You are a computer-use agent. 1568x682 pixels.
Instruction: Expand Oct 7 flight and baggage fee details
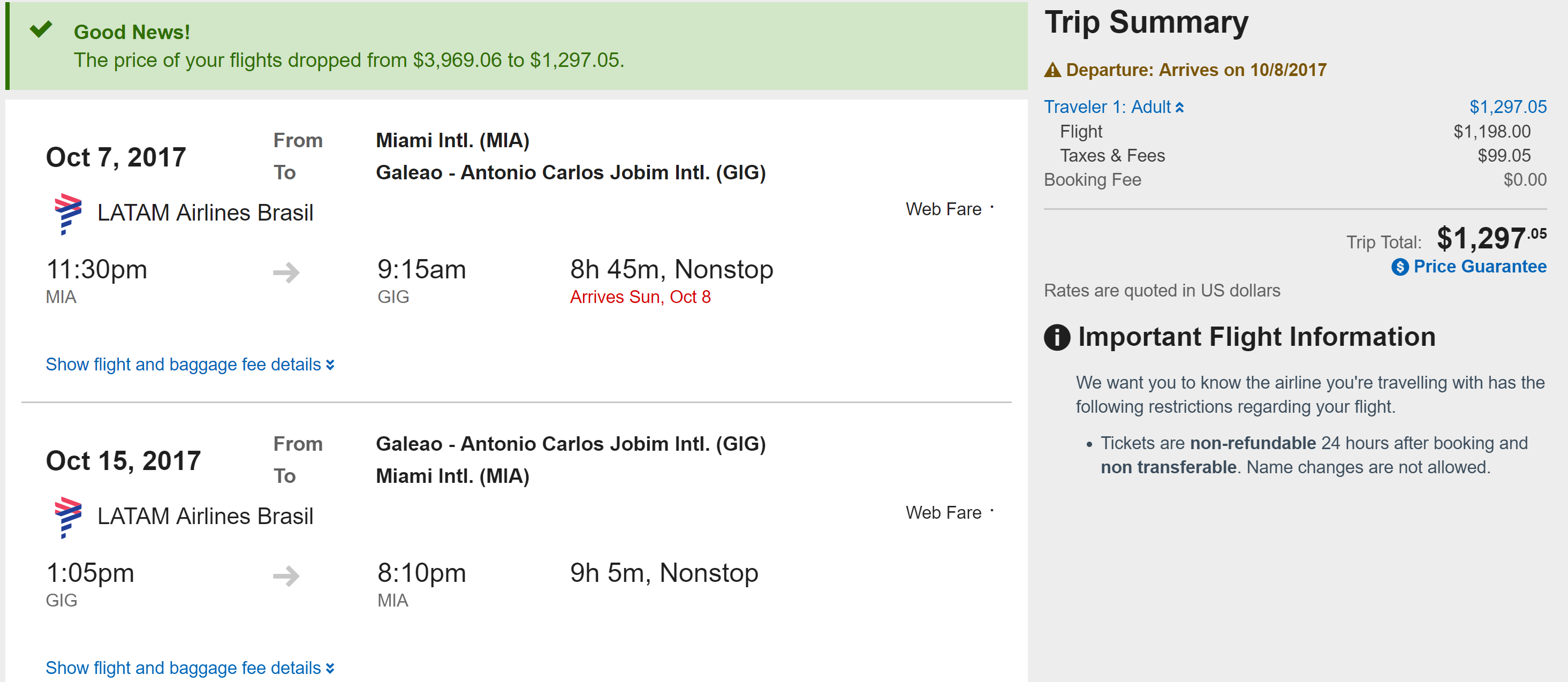190,364
